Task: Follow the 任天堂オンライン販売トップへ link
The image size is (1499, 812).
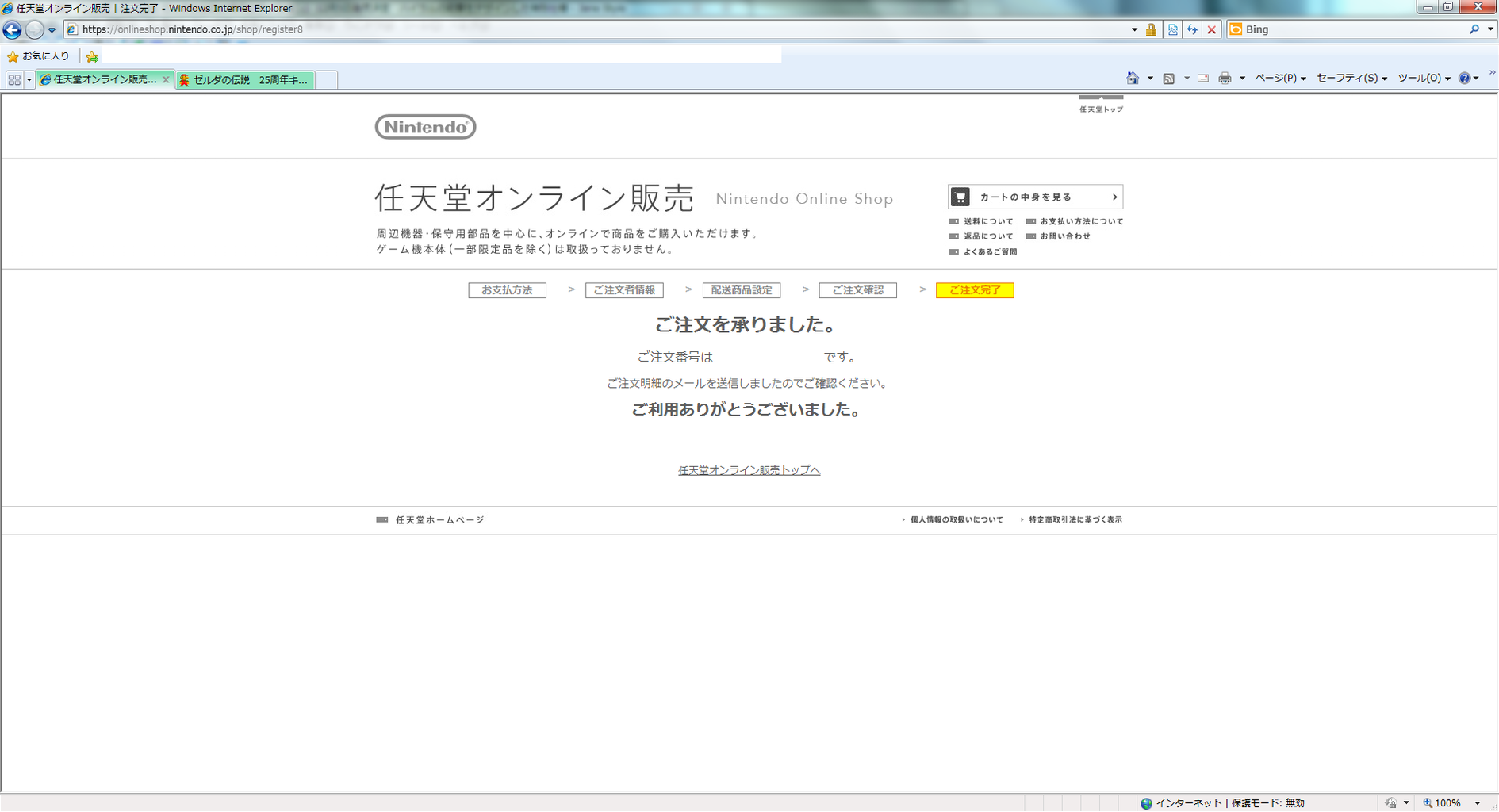Action: 749,470
